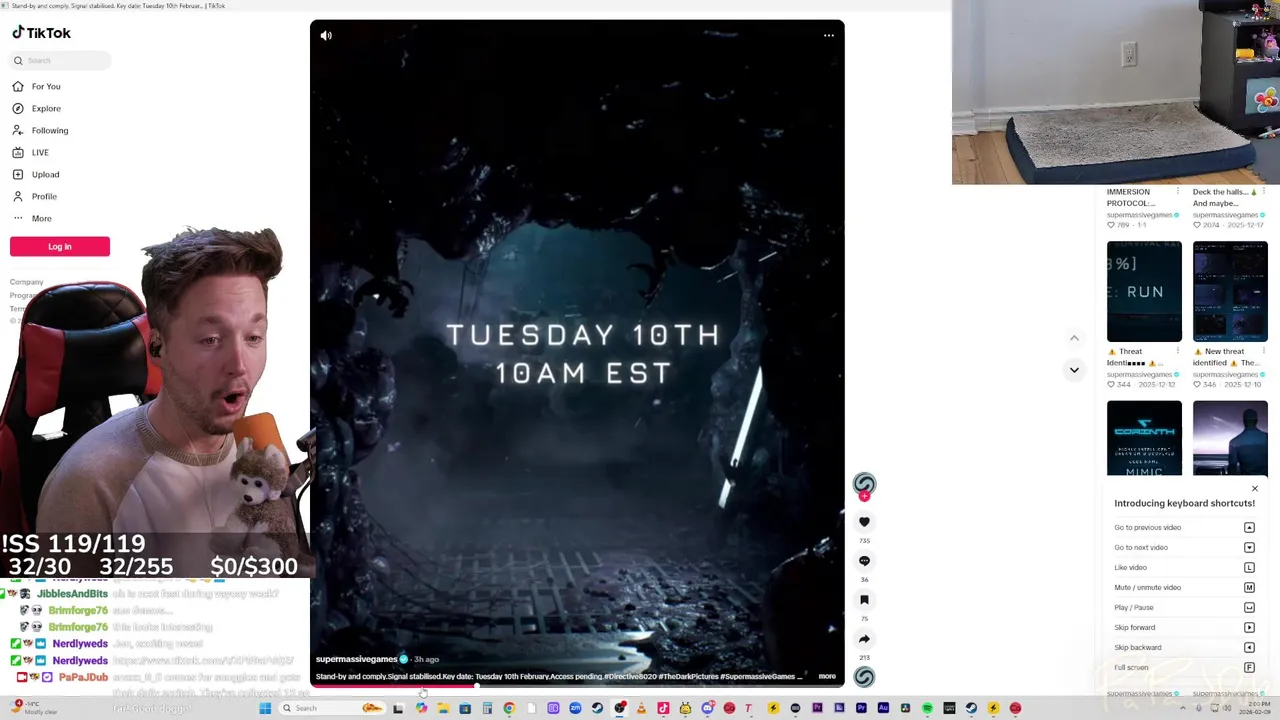
Task: Open the CORINTH MIMIC video thumbnail
Action: point(1144,438)
